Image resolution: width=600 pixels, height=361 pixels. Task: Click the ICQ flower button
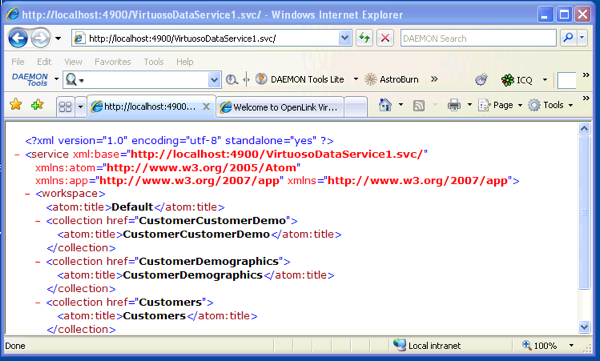pos(517,80)
